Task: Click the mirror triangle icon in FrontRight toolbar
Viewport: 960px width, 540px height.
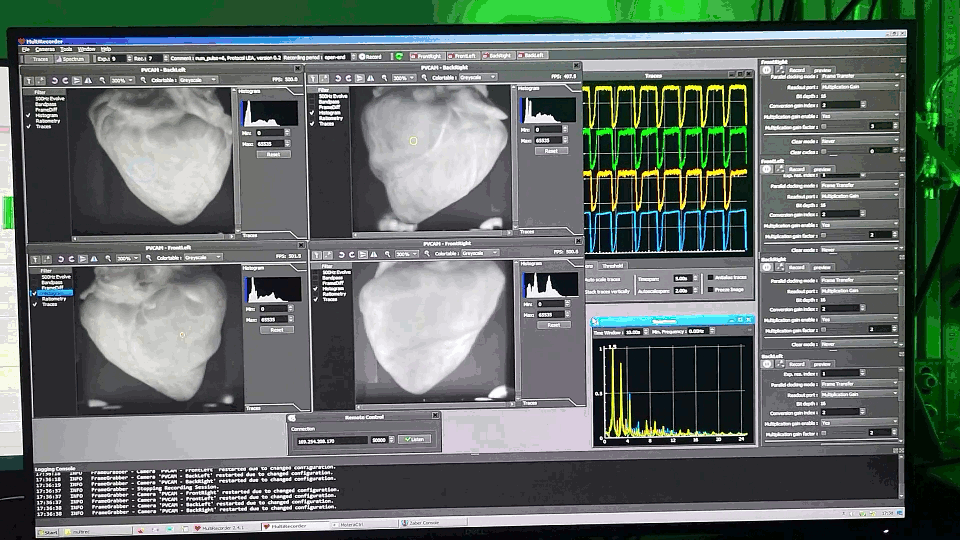Action: pyautogui.click(x=374, y=255)
